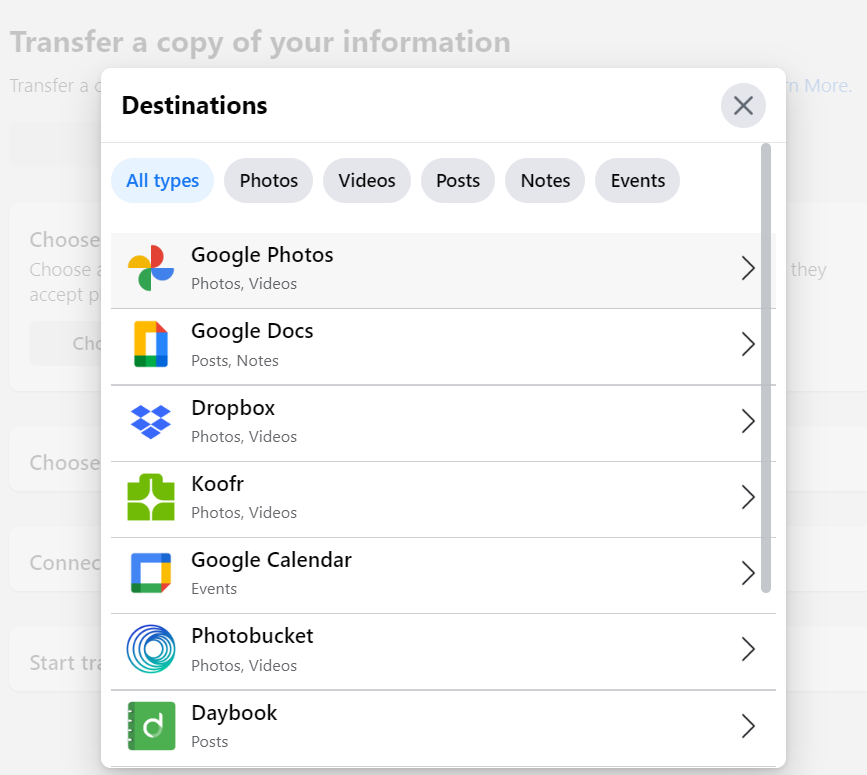Click the Photobucket swirl icon
This screenshot has width=867, height=775.
[151, 649]
